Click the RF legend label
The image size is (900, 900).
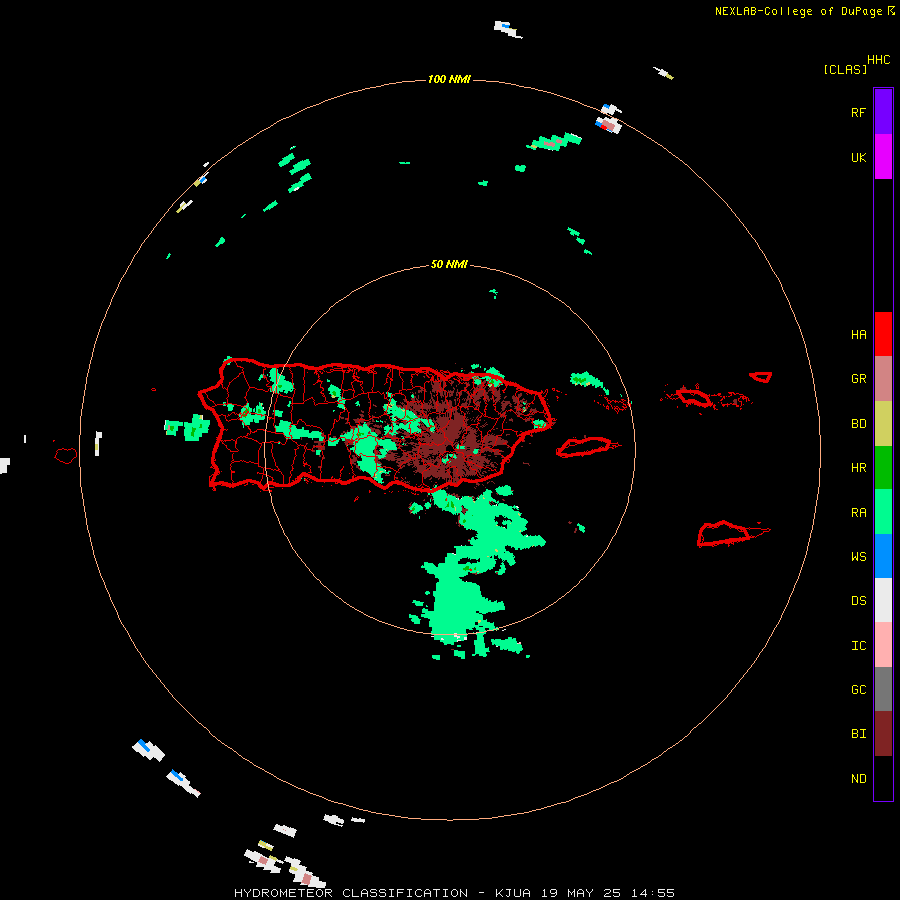pos(858,112)
